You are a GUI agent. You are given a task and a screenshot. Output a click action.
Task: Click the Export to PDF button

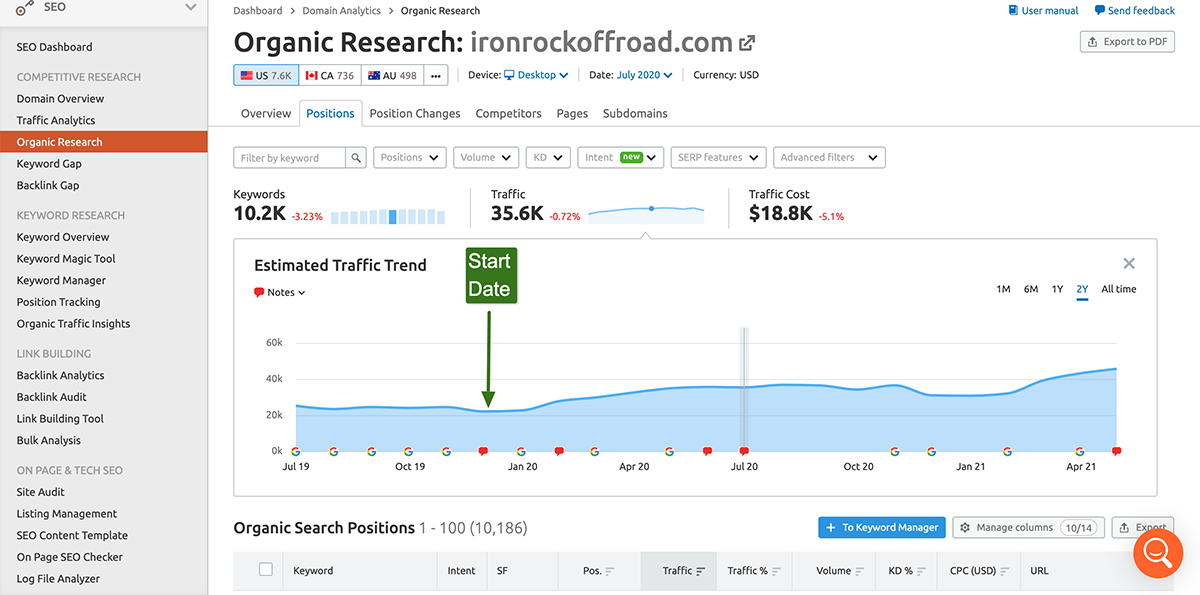point(1127,42)
